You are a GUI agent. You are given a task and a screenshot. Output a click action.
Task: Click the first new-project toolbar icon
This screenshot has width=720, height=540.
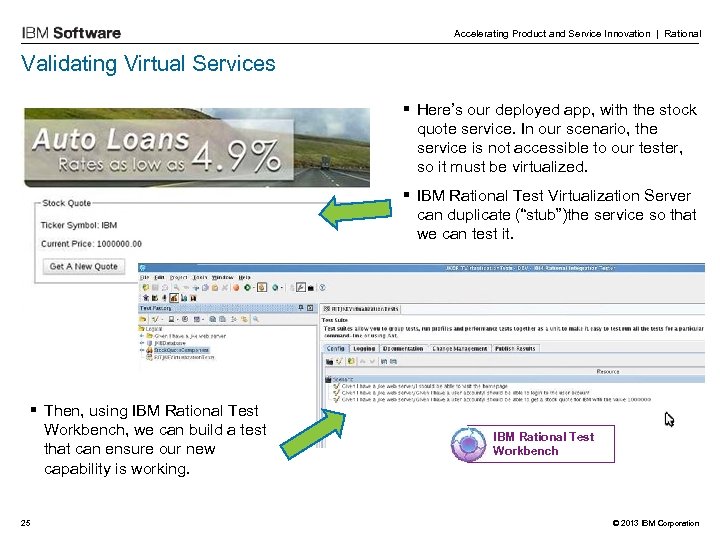coord(146,287)
